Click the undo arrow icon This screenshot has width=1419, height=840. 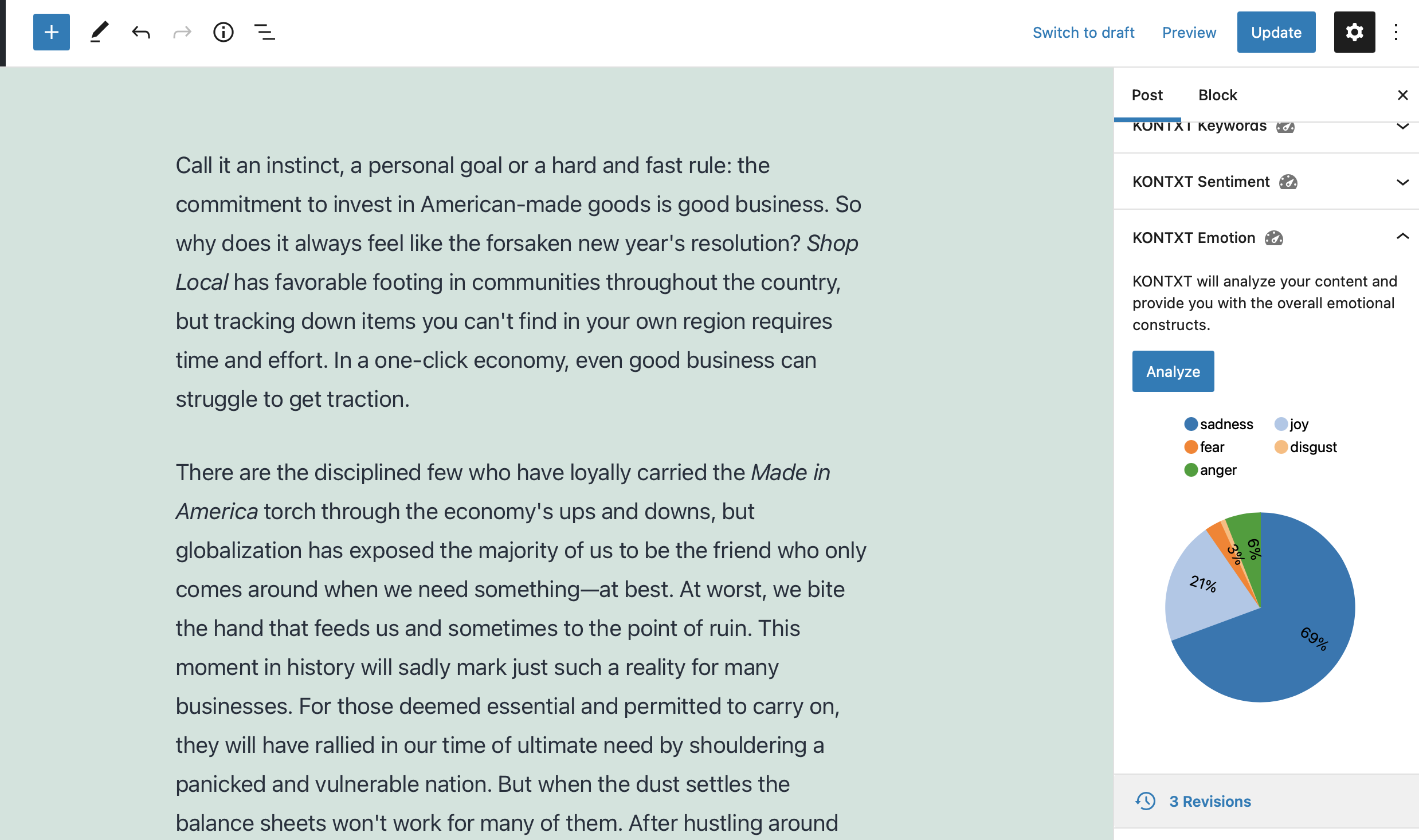[x=141, y=32]
